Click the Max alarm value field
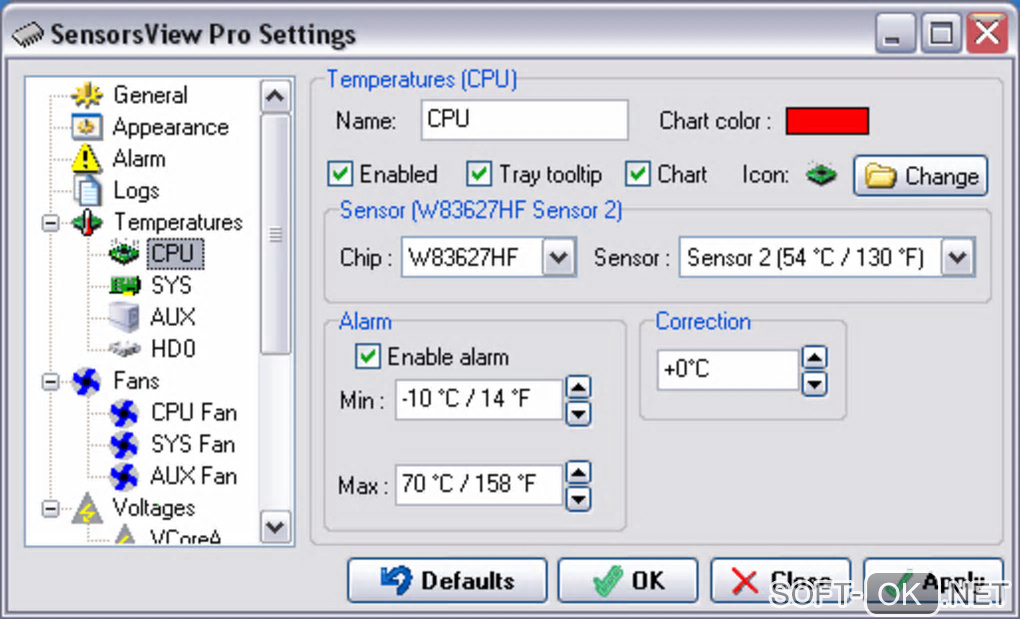The image size is (1020, 619). click(479, 485)
